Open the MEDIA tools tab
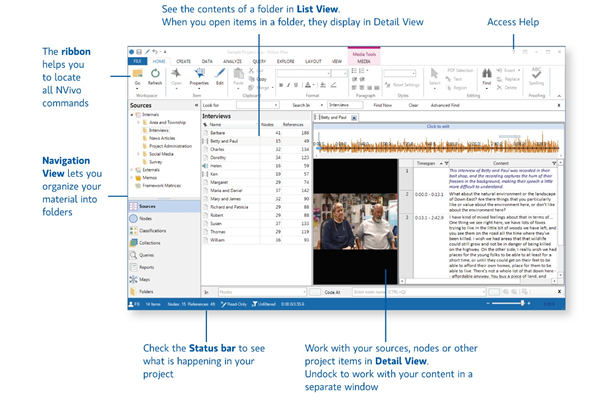The image size is (602, 411). (364, 61)
